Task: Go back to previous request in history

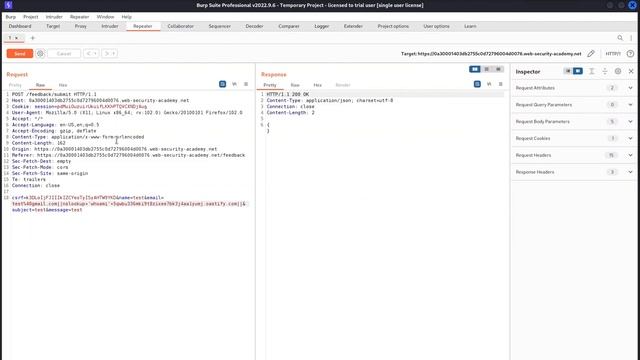Action: click(x=89, y=53)
